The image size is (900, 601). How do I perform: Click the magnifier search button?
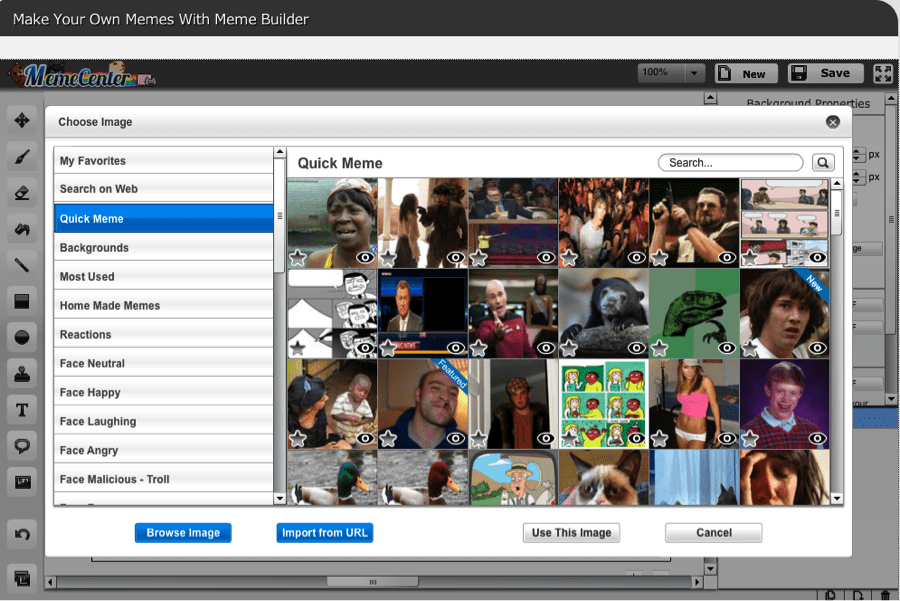coord(823,162)
